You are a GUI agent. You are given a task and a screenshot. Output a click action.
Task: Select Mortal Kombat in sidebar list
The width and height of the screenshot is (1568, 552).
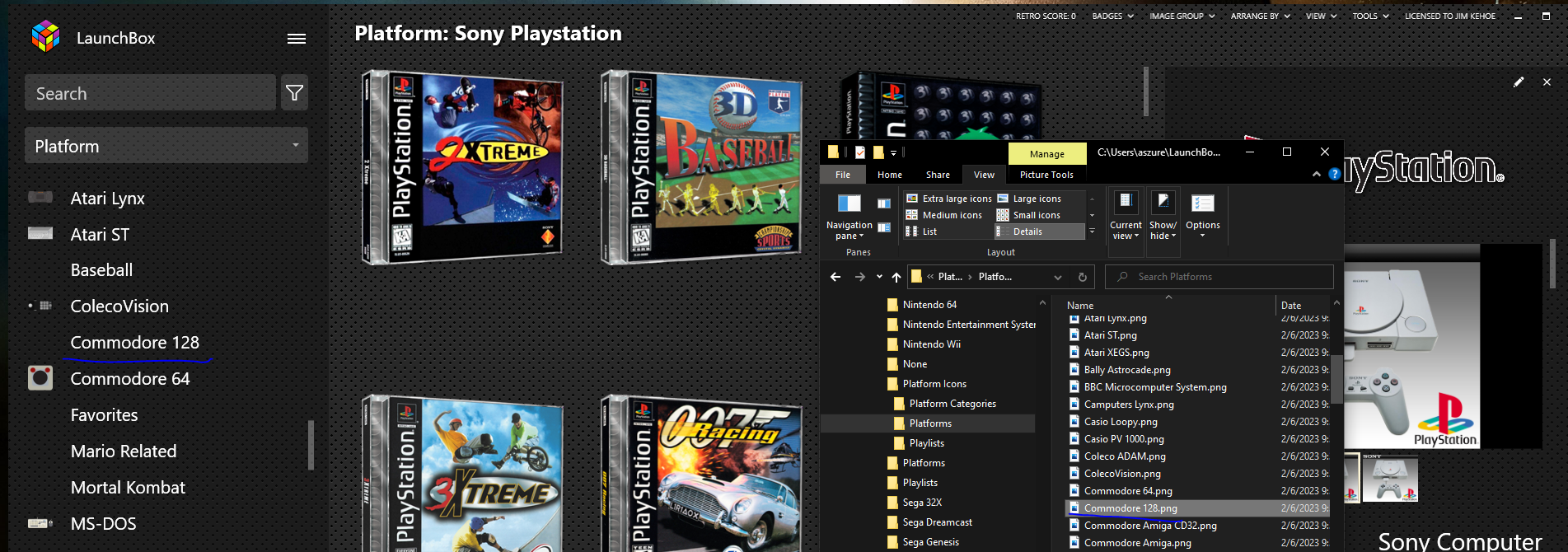pyautogui.click(x=128, y=487)
